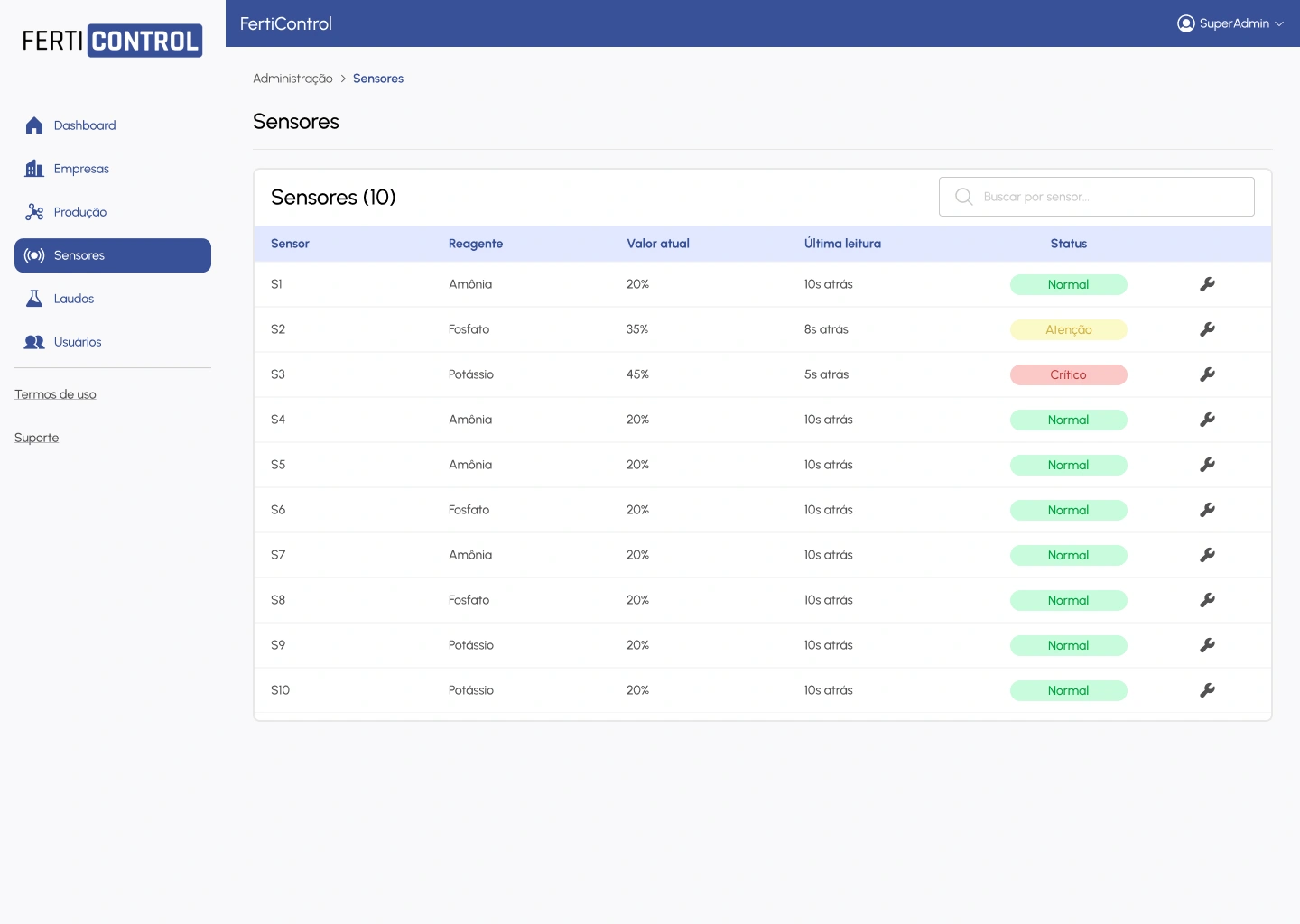Click the Empresas building icon
This screenshot has height=924, width=1300.
tap(34, 169)
